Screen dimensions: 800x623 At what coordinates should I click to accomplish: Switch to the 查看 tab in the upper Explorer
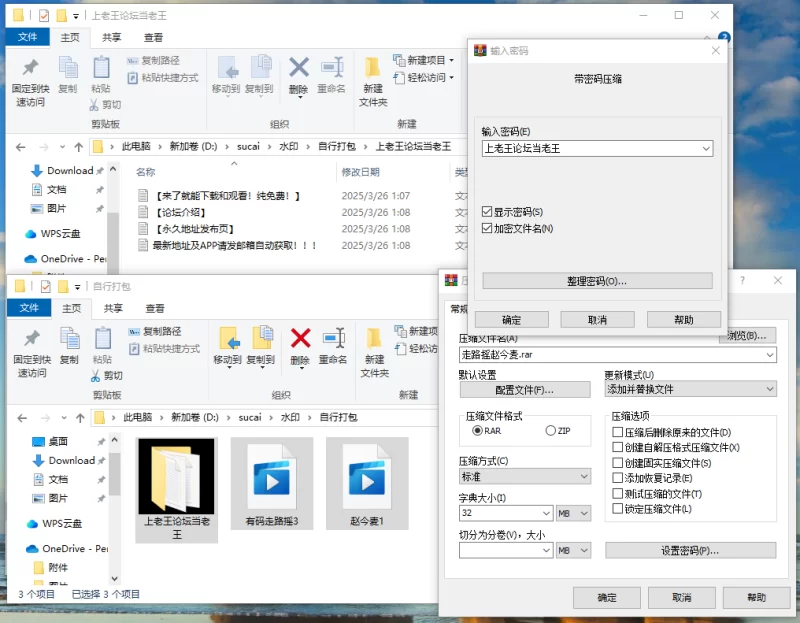tap(153, 38)
